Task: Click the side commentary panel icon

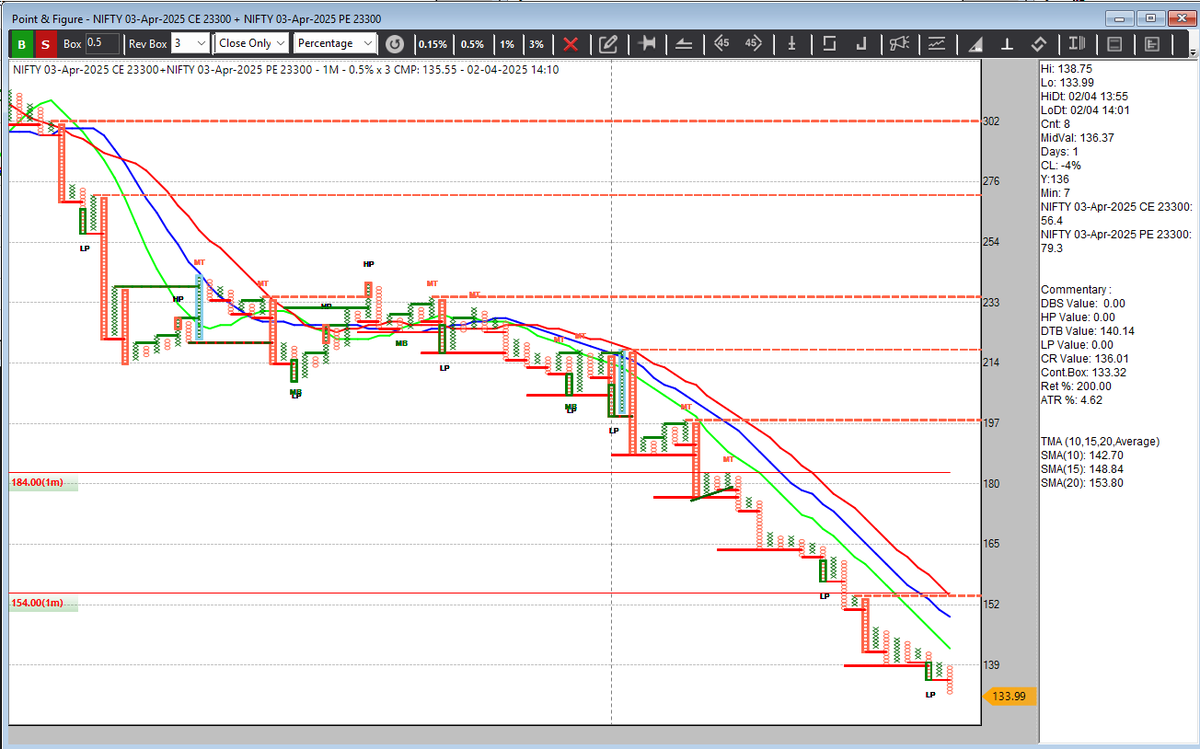Action: (1152, 44)
